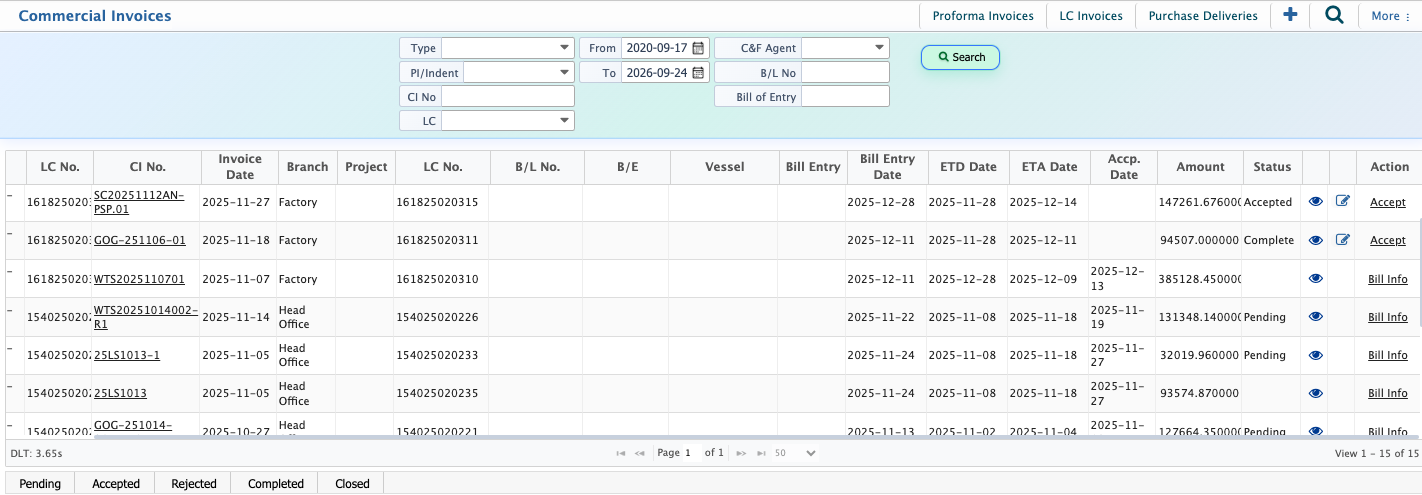The width and height of the screenshot is (1422, 495).
Task: Select the LC number cell 154025020226
Action: (442, 317)
